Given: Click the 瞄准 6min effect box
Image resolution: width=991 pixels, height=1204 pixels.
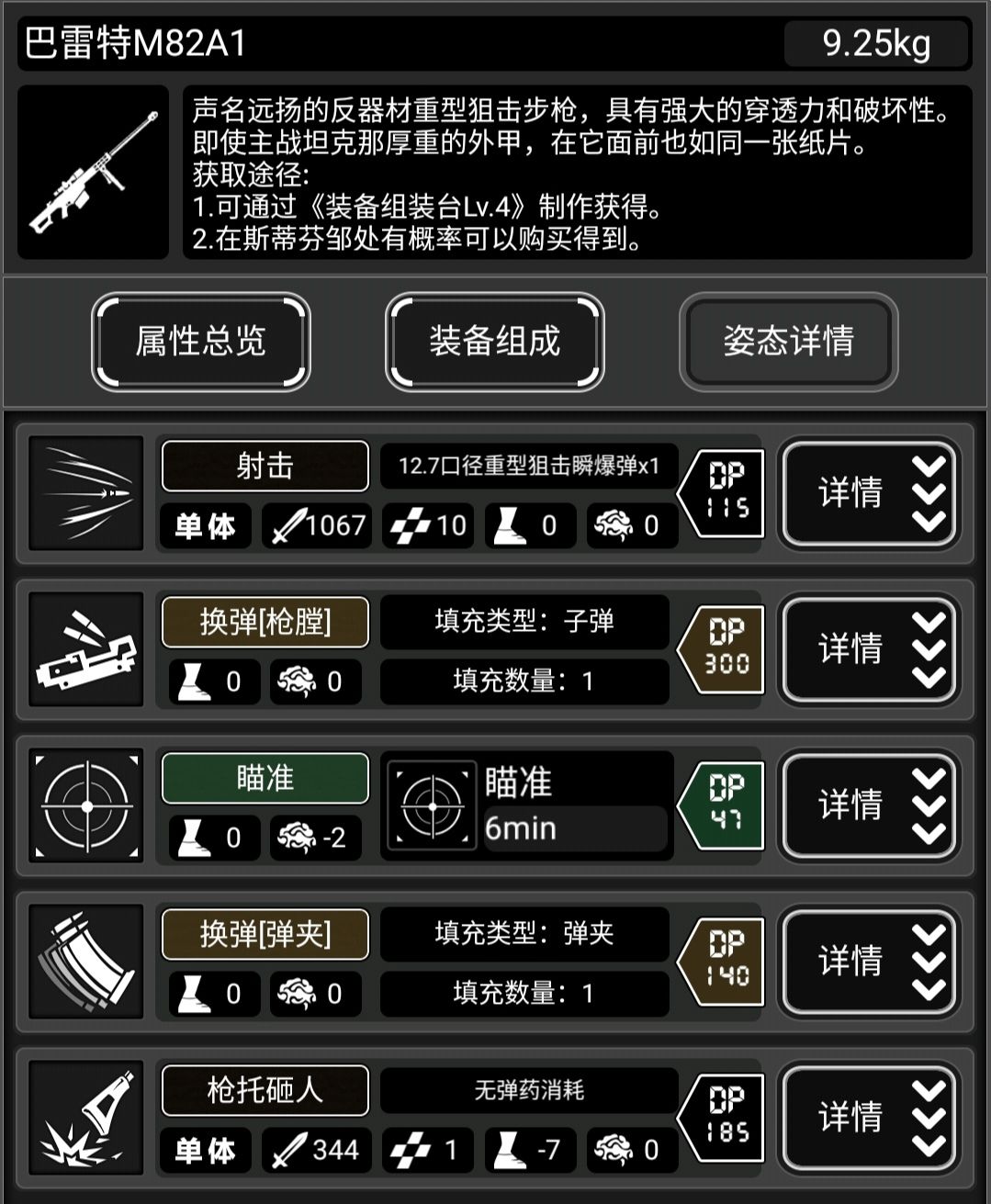Looking at the screenshot, I should click(527, 805).
